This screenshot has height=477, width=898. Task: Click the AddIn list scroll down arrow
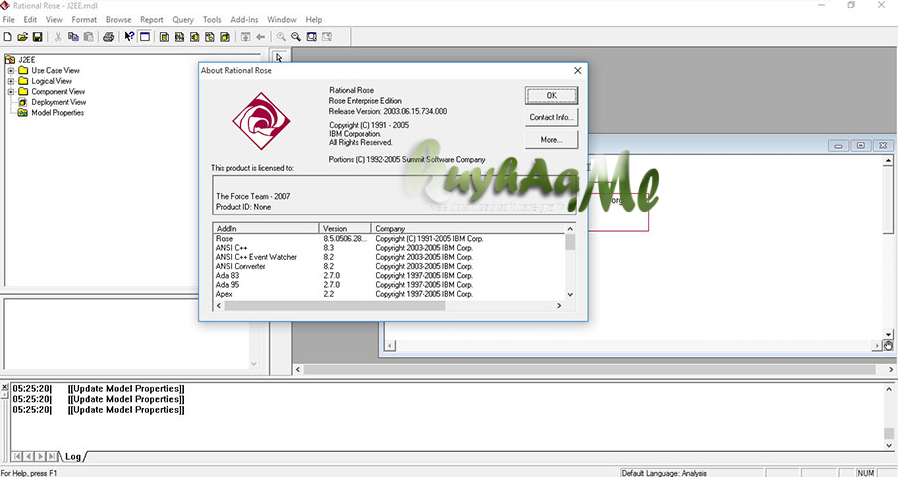(570, 294)
